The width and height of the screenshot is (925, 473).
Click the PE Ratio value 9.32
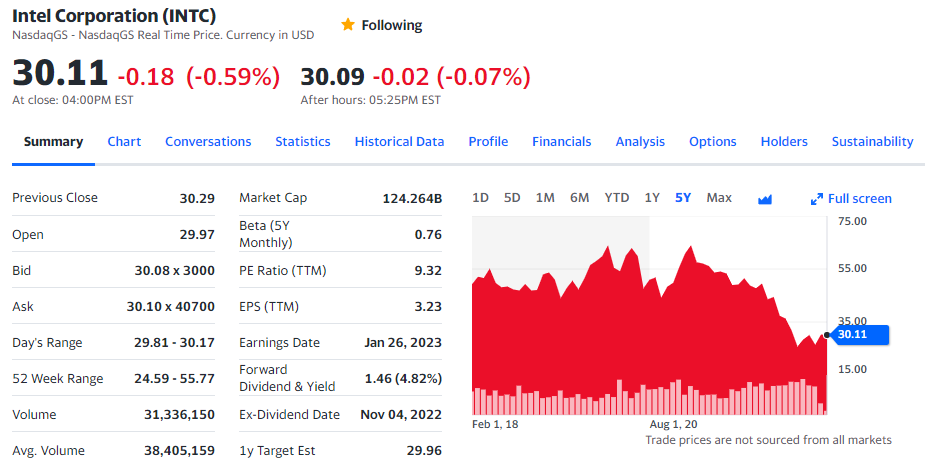point(428,271)
